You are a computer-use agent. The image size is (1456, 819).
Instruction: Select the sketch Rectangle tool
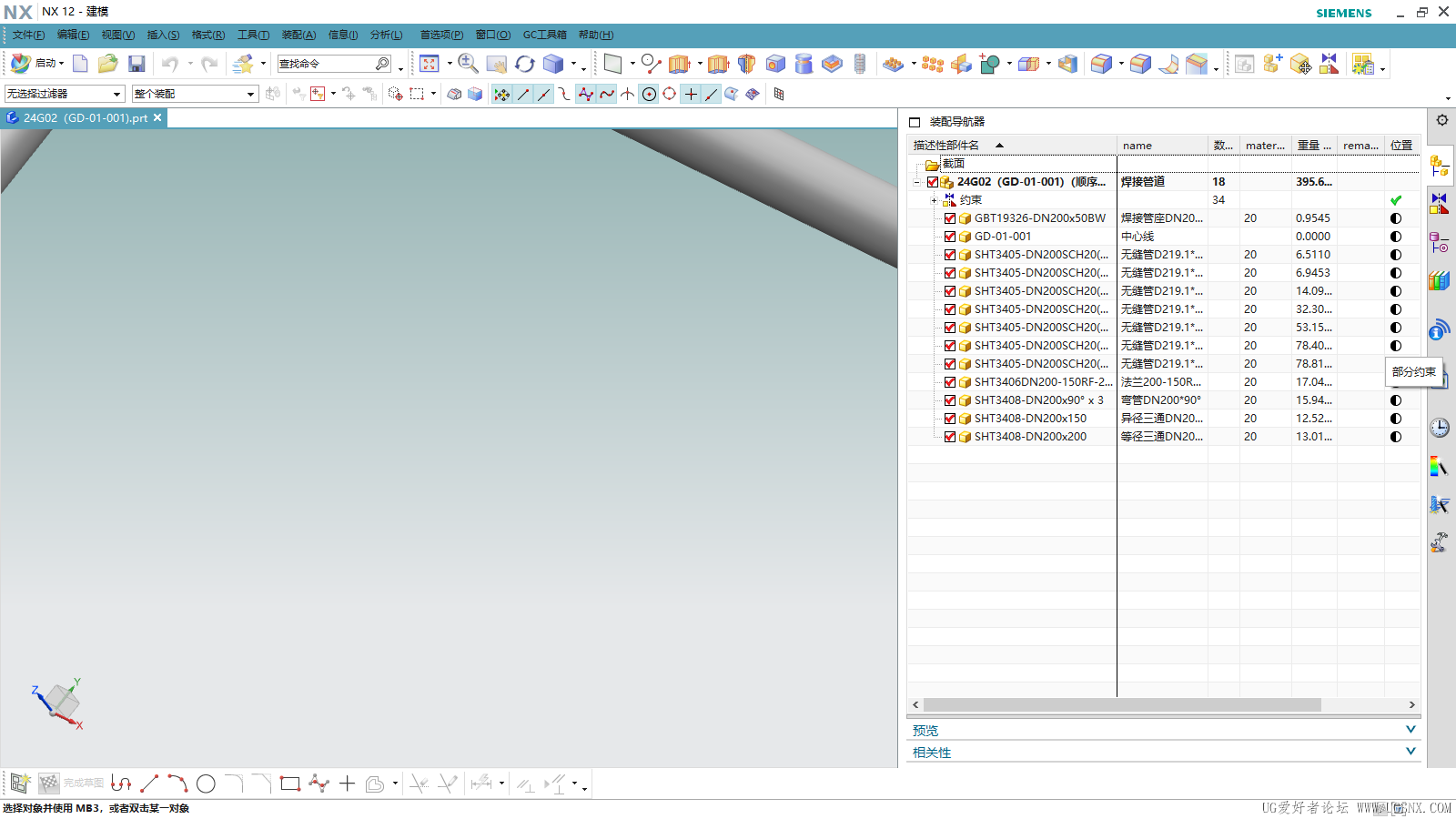point(290,784)
